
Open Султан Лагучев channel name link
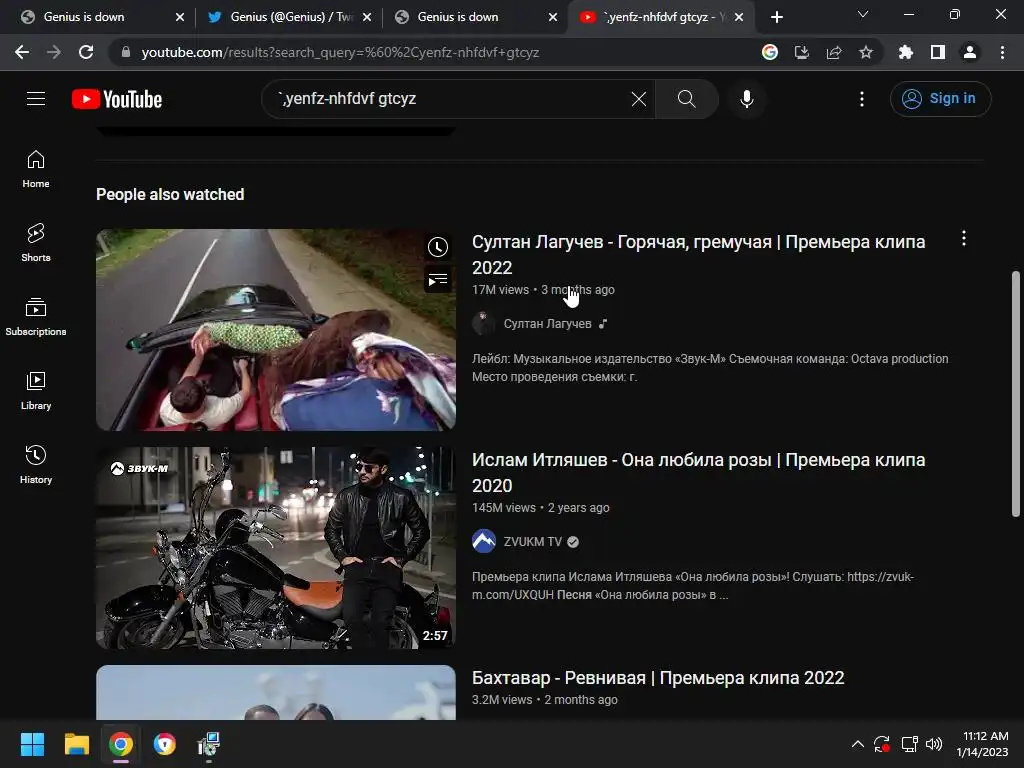(x=547, y=323)
